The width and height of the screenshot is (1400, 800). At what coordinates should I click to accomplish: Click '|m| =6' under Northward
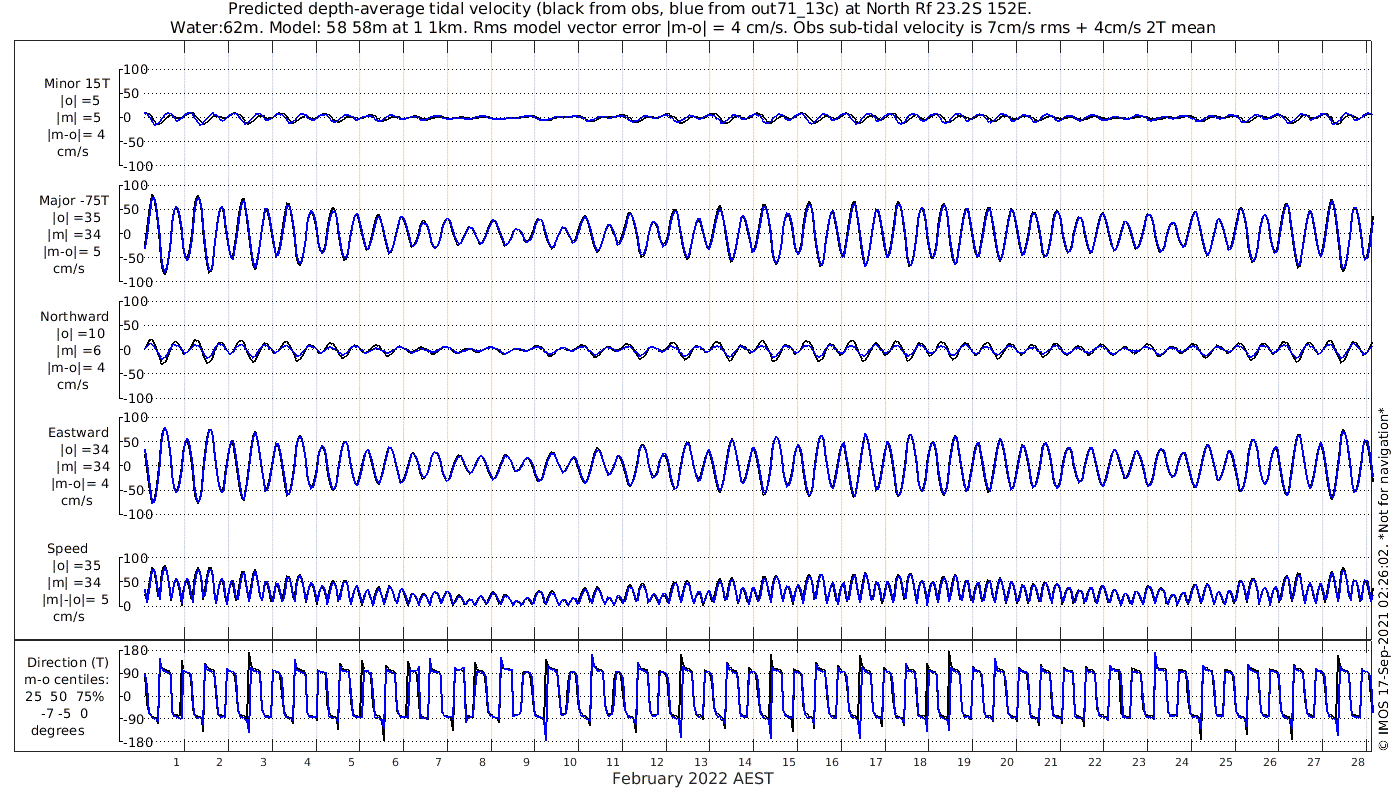point(78,351)
